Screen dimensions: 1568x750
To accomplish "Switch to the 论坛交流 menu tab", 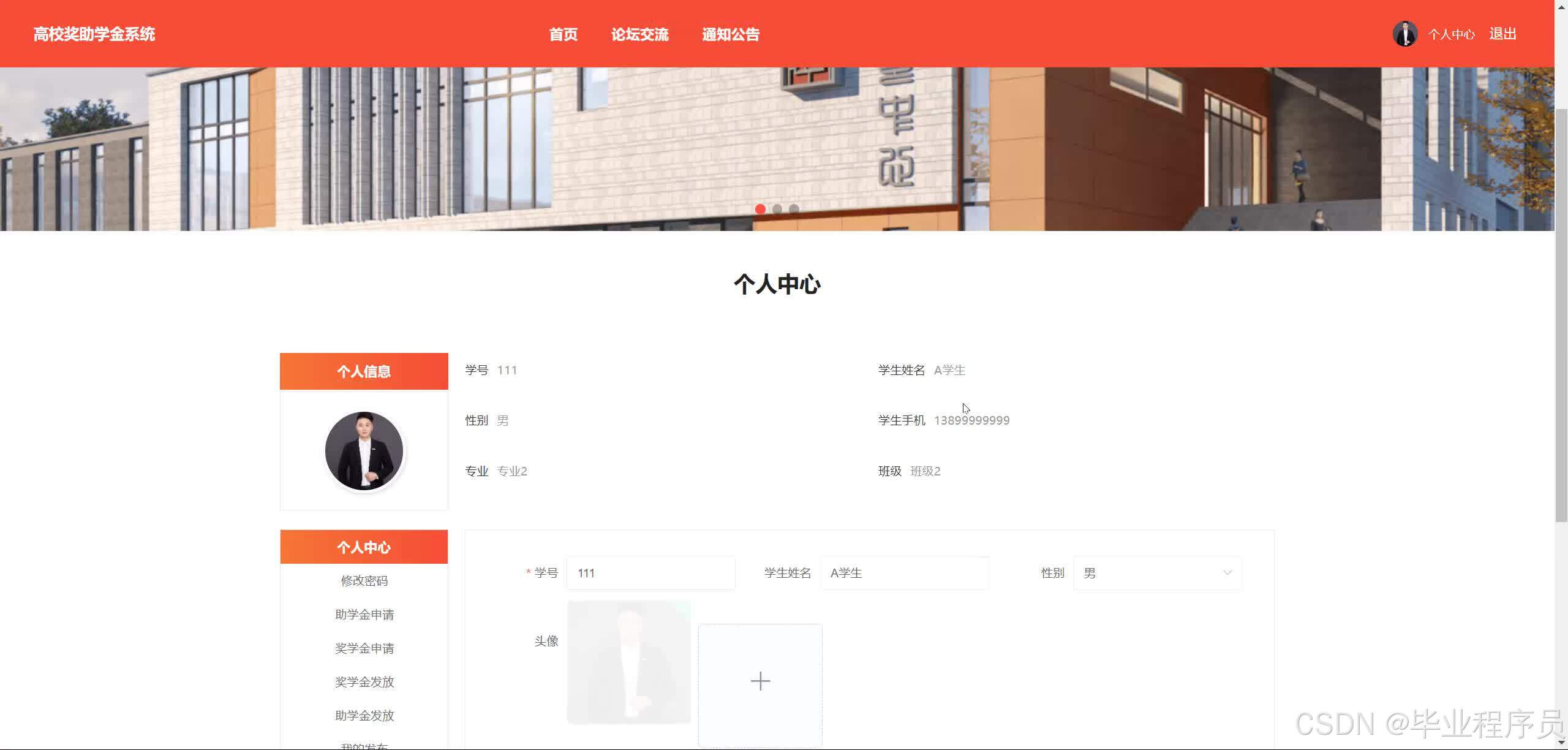I will coord(640,34).
